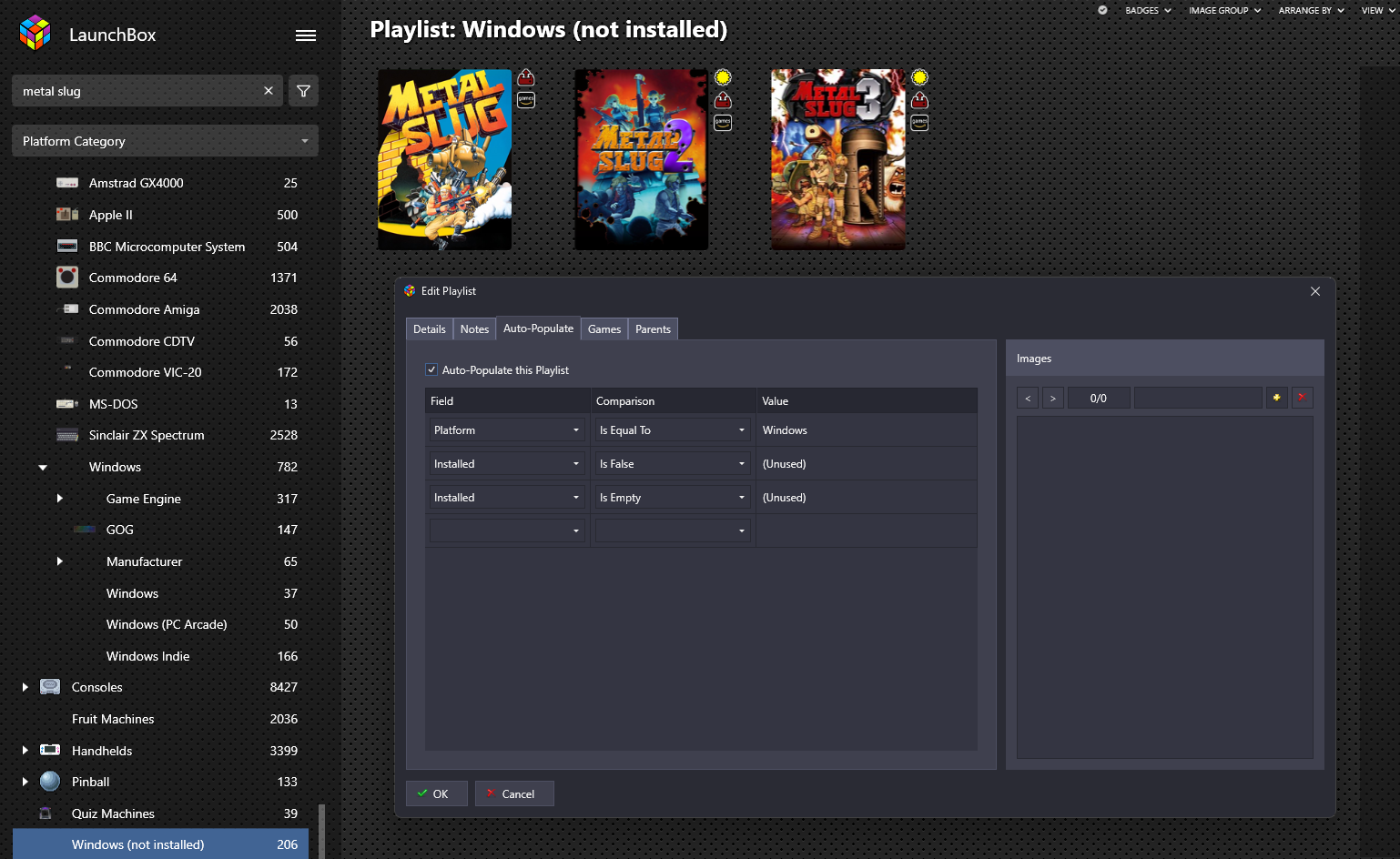Open the IMAGE GROUP menu
Screen dimensions: 1400x859
pyautogui.click(x=1224, y=10)
